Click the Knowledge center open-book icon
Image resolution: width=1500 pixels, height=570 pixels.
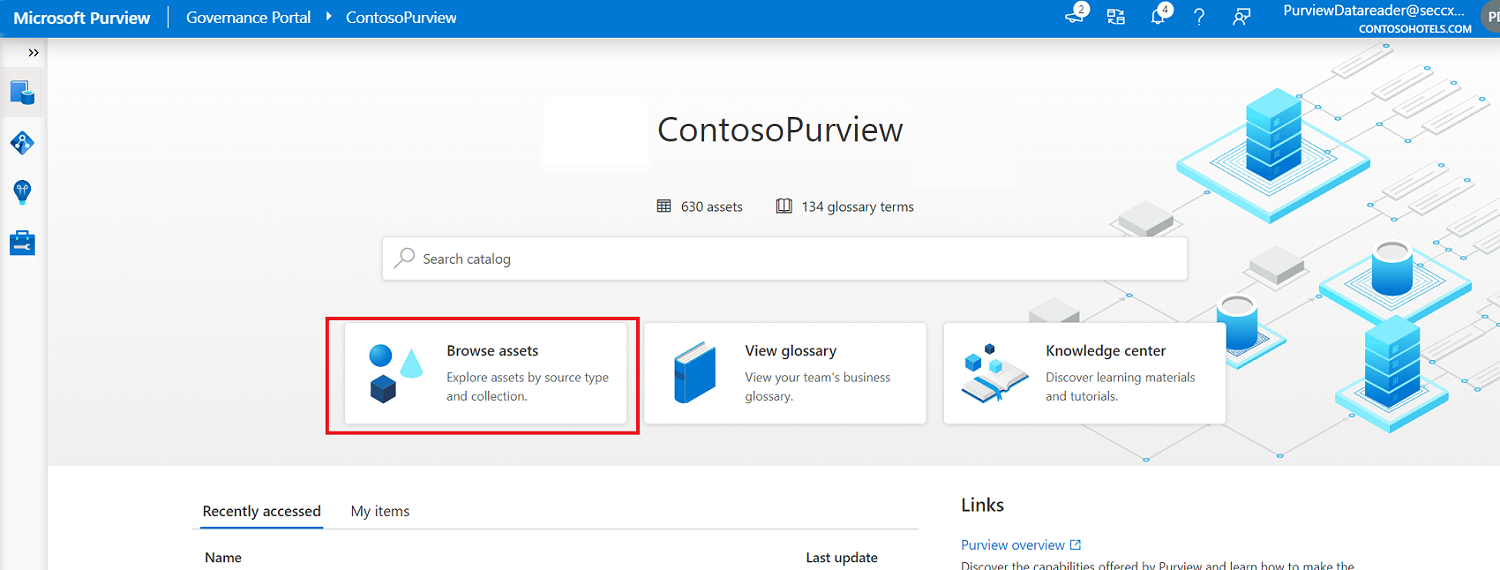click(995, 373)
